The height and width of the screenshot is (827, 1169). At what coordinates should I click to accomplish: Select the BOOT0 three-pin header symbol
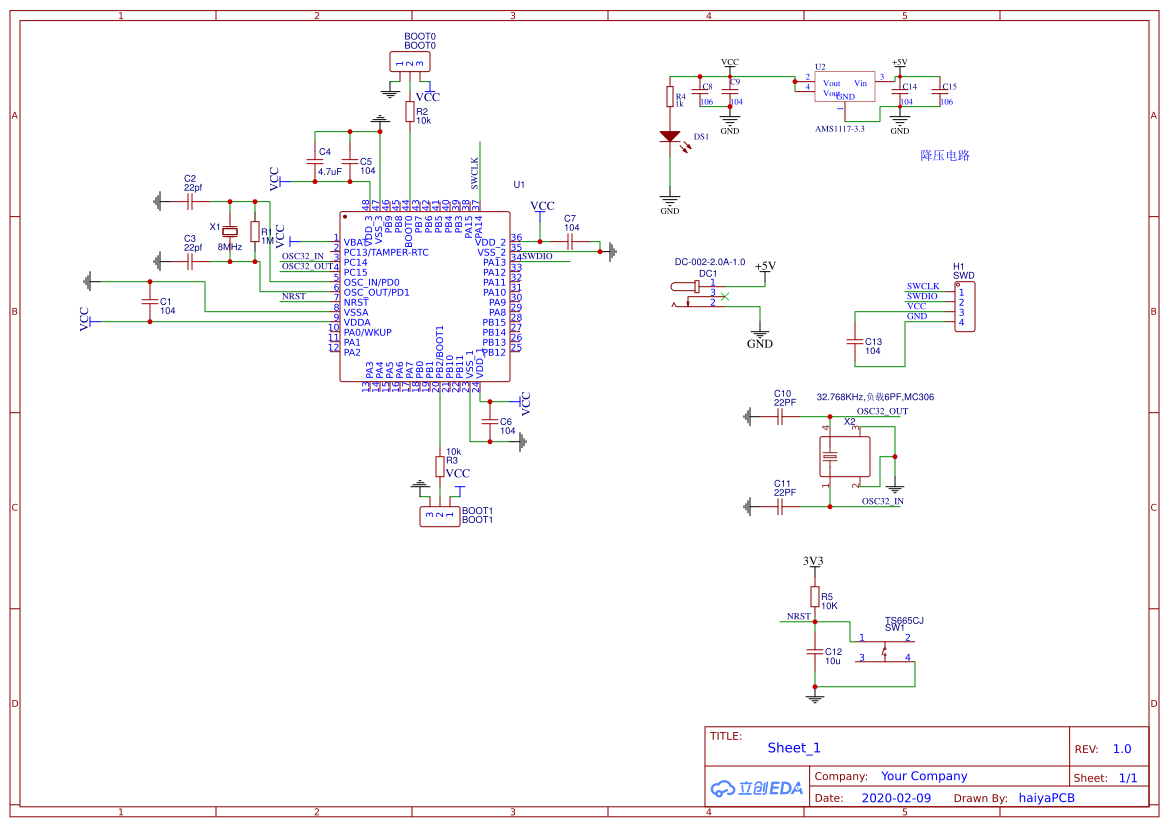coord(409,62)
